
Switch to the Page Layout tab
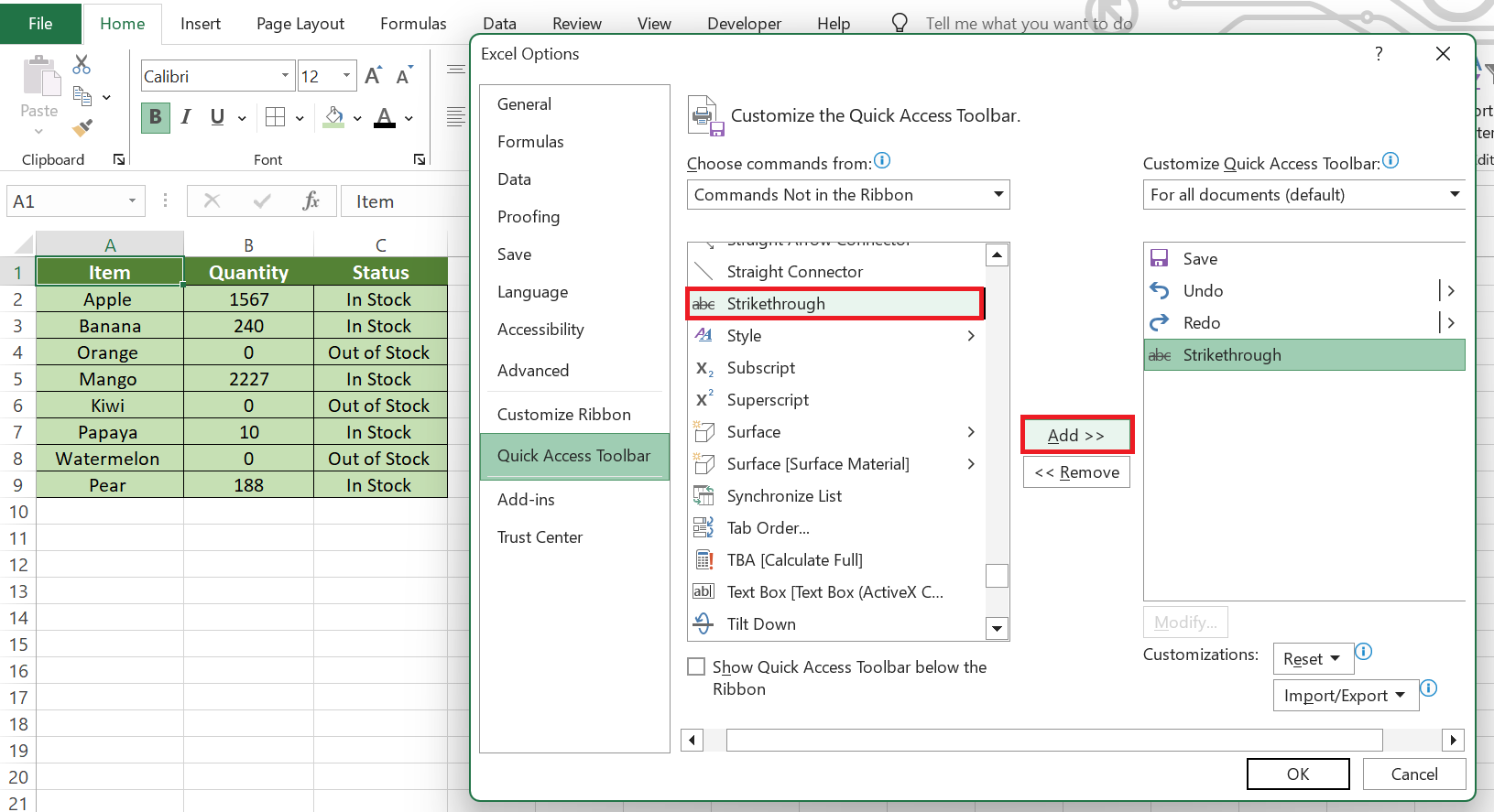pos(300,24)
